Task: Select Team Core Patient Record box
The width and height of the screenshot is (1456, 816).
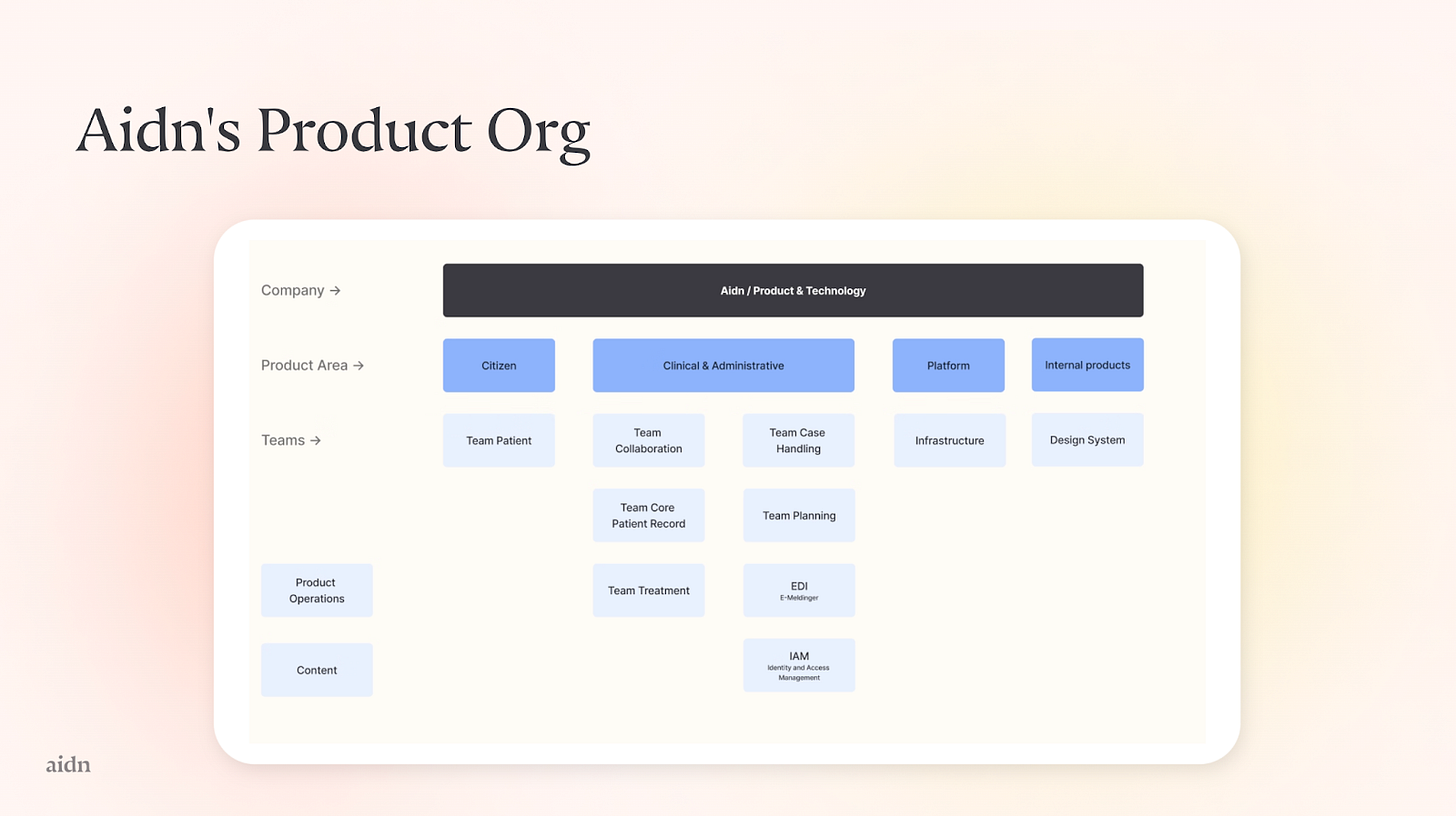Action: (649, 515)
